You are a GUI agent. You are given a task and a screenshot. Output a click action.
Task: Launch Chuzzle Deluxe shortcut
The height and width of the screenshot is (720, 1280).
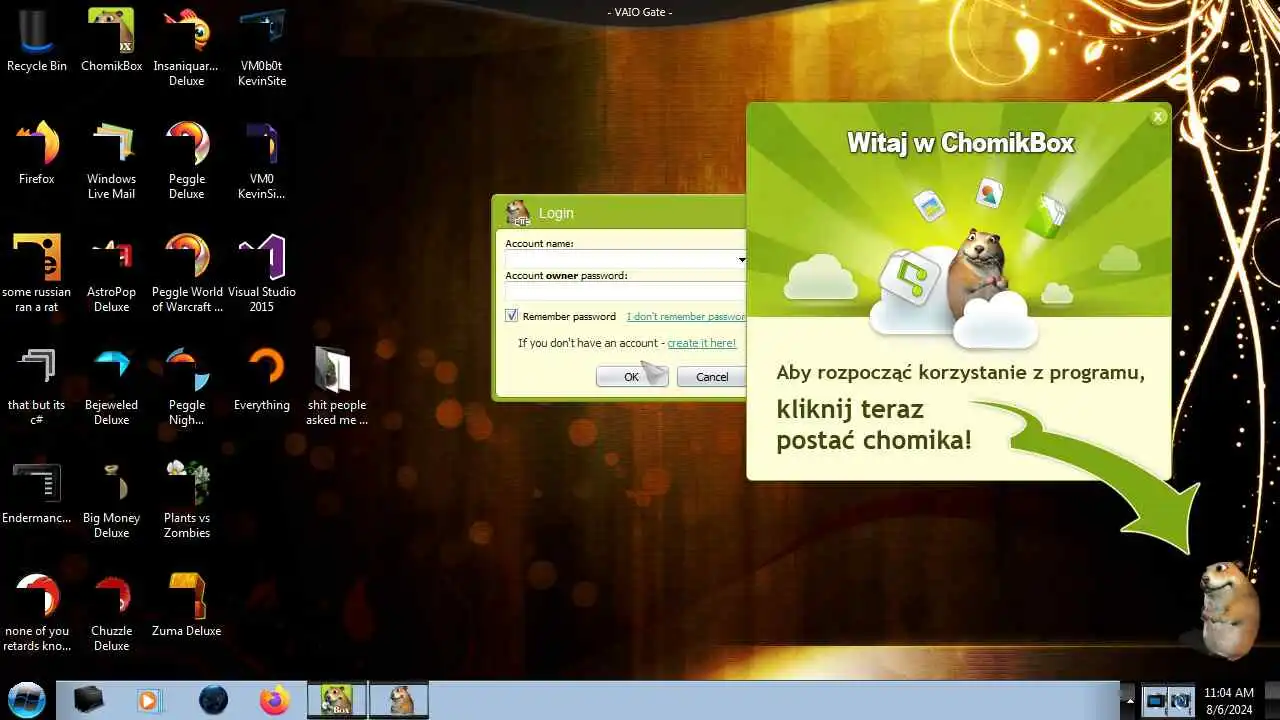click(x=111, y=613)
